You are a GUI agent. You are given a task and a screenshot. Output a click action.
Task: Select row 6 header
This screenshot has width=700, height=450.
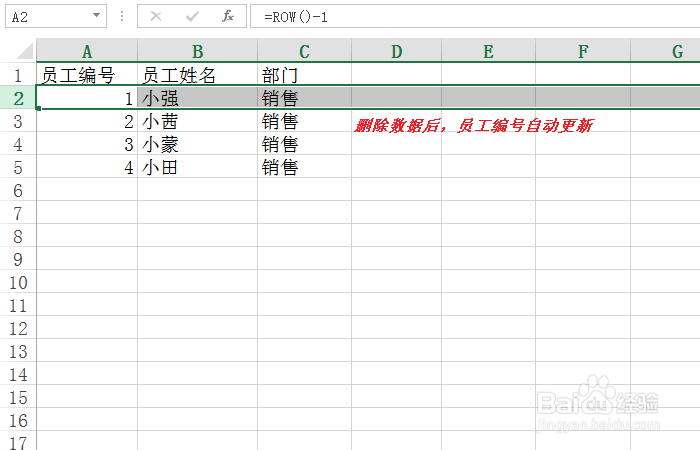point(18,191)
